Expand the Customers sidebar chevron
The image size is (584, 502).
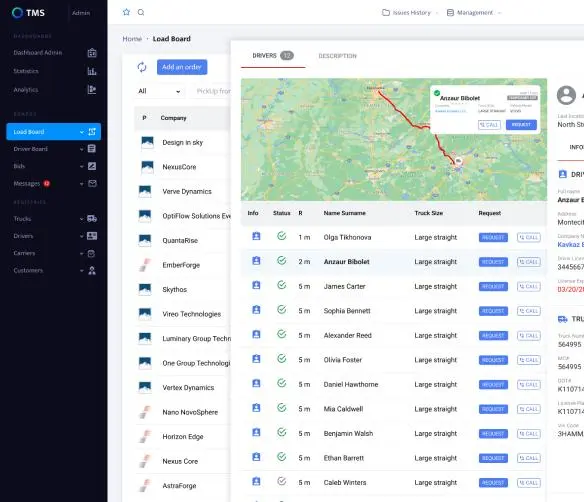coord(82,271)
